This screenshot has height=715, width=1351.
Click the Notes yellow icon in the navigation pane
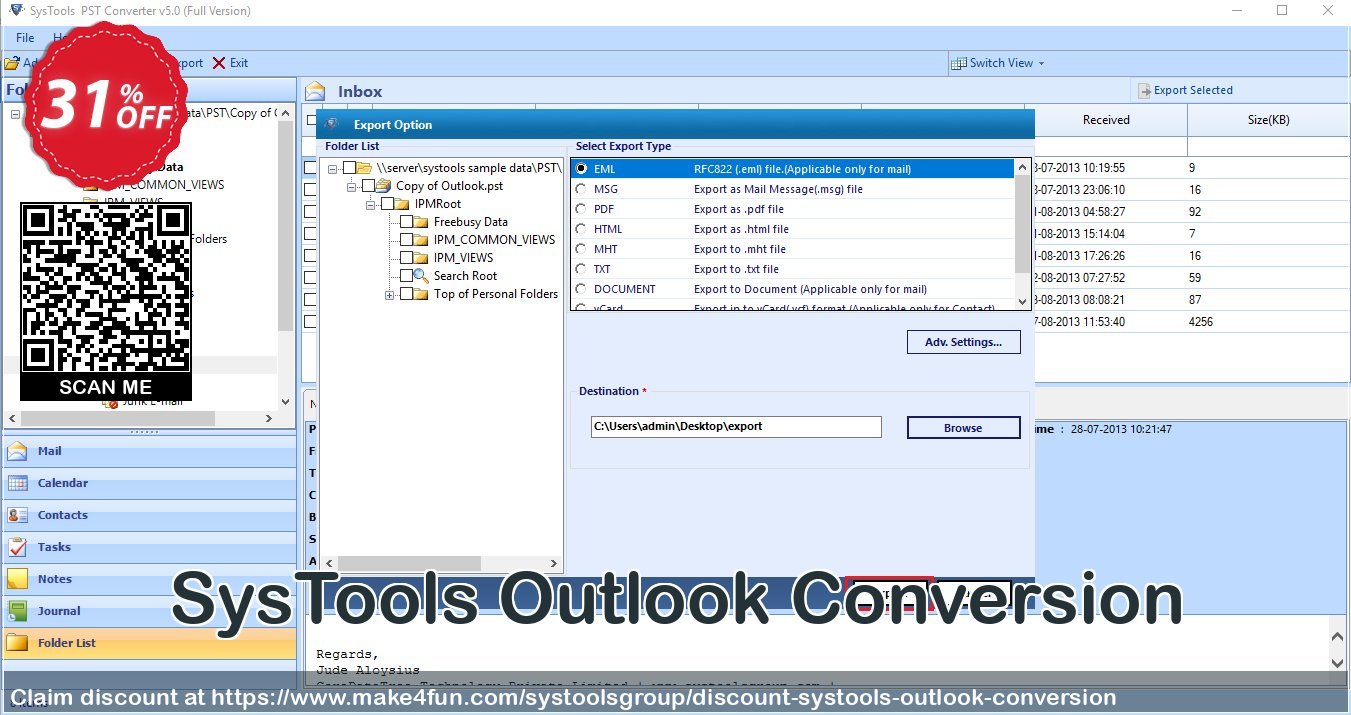pyautogui.click(x=17, y=579)
